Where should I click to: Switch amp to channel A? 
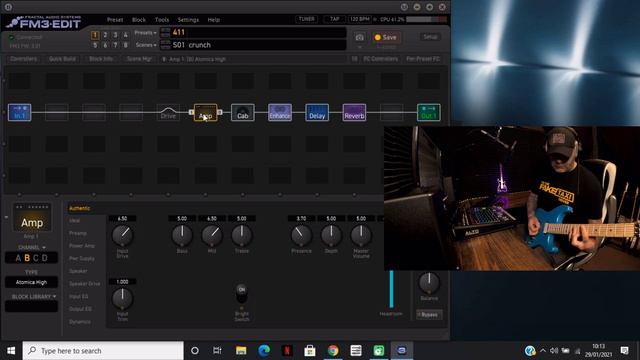pyautogui.click(x=18, y=258)
